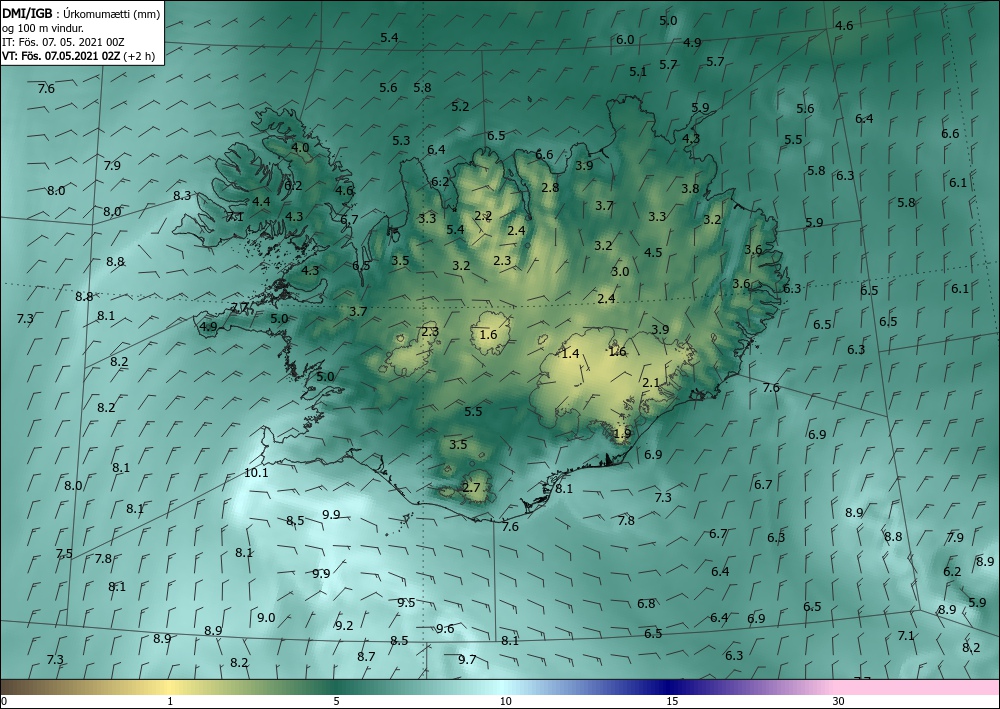The image size is (1000, 709).
Task: Select the 1 tick label on the color scale
Action: click(x=170, y=701)
